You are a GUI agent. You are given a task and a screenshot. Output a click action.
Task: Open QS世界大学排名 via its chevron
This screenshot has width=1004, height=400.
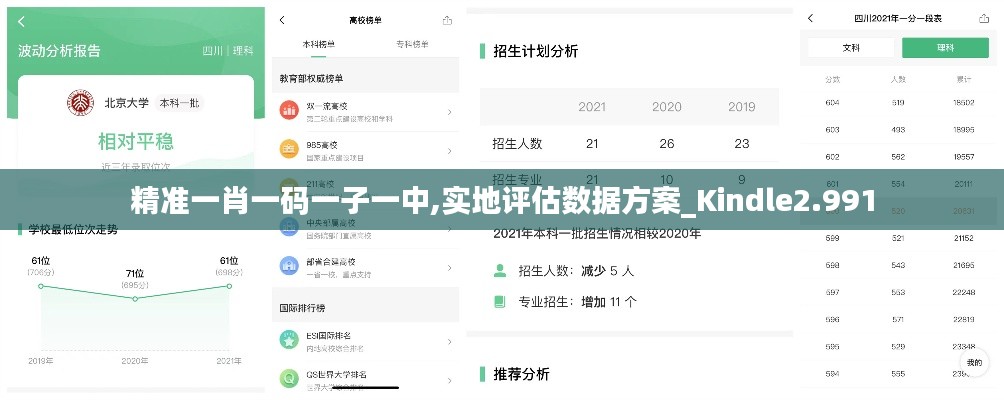click(449, 381)
